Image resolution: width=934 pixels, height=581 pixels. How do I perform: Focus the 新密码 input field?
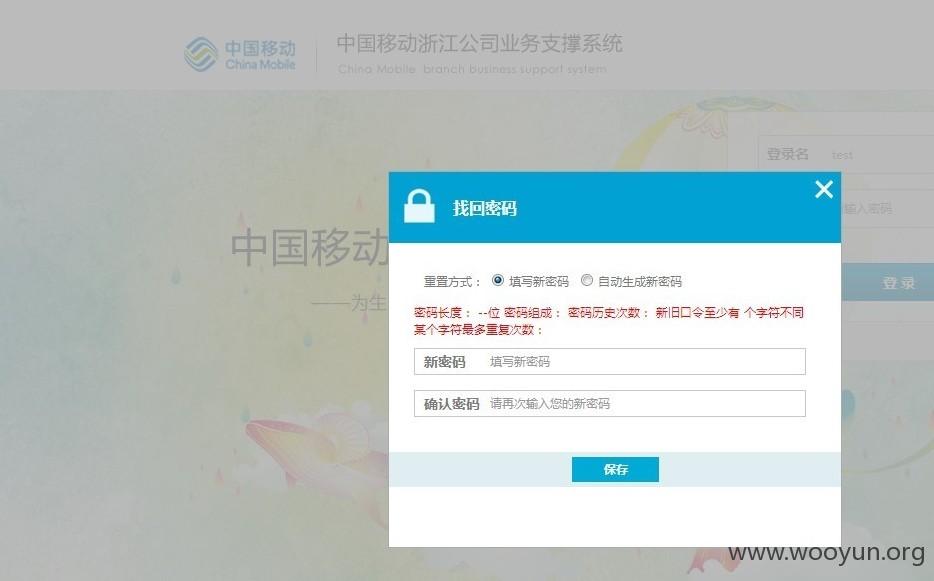point(609,362)
